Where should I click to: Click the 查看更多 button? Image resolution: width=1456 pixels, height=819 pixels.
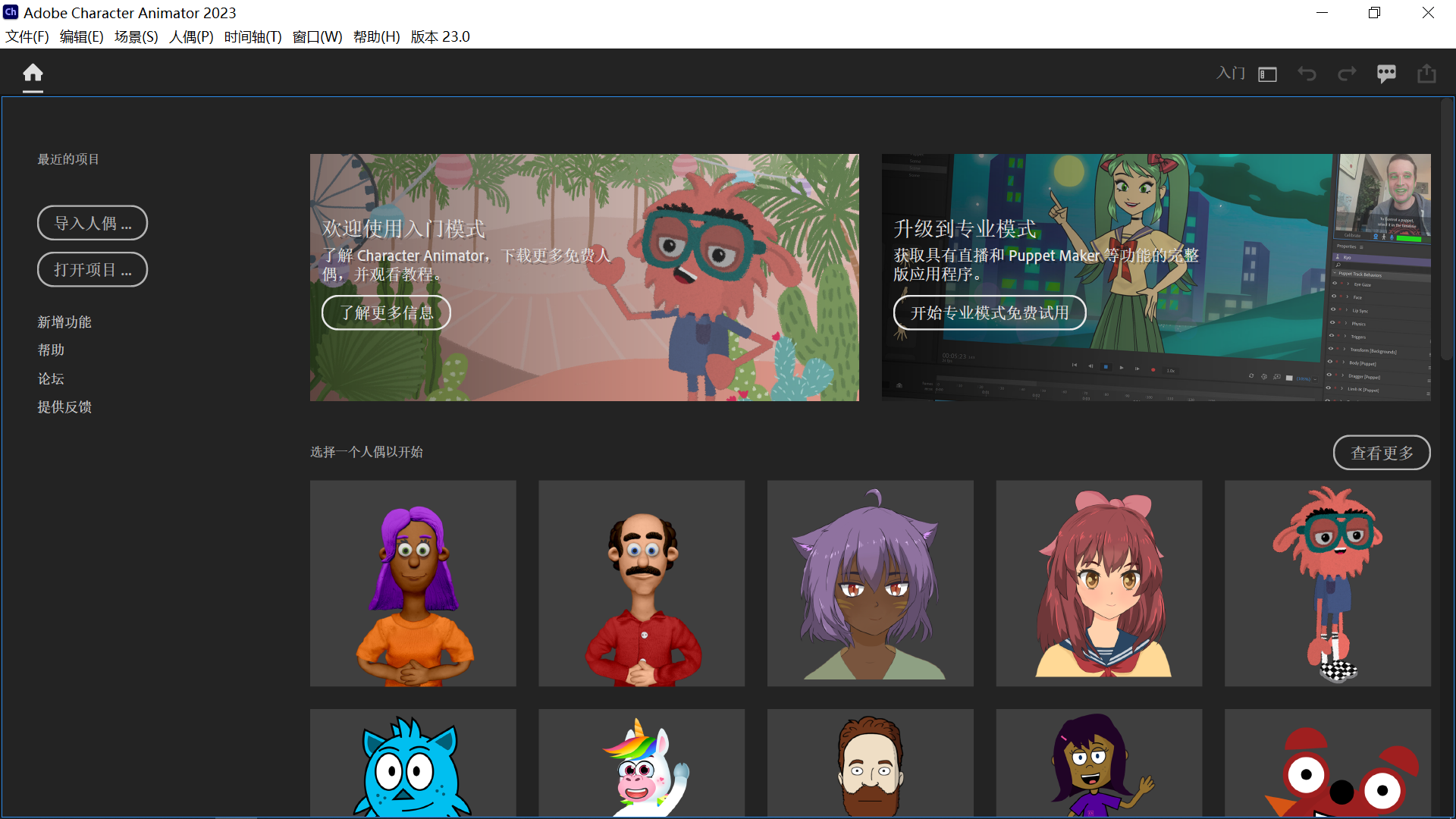tap(1382, 453)
